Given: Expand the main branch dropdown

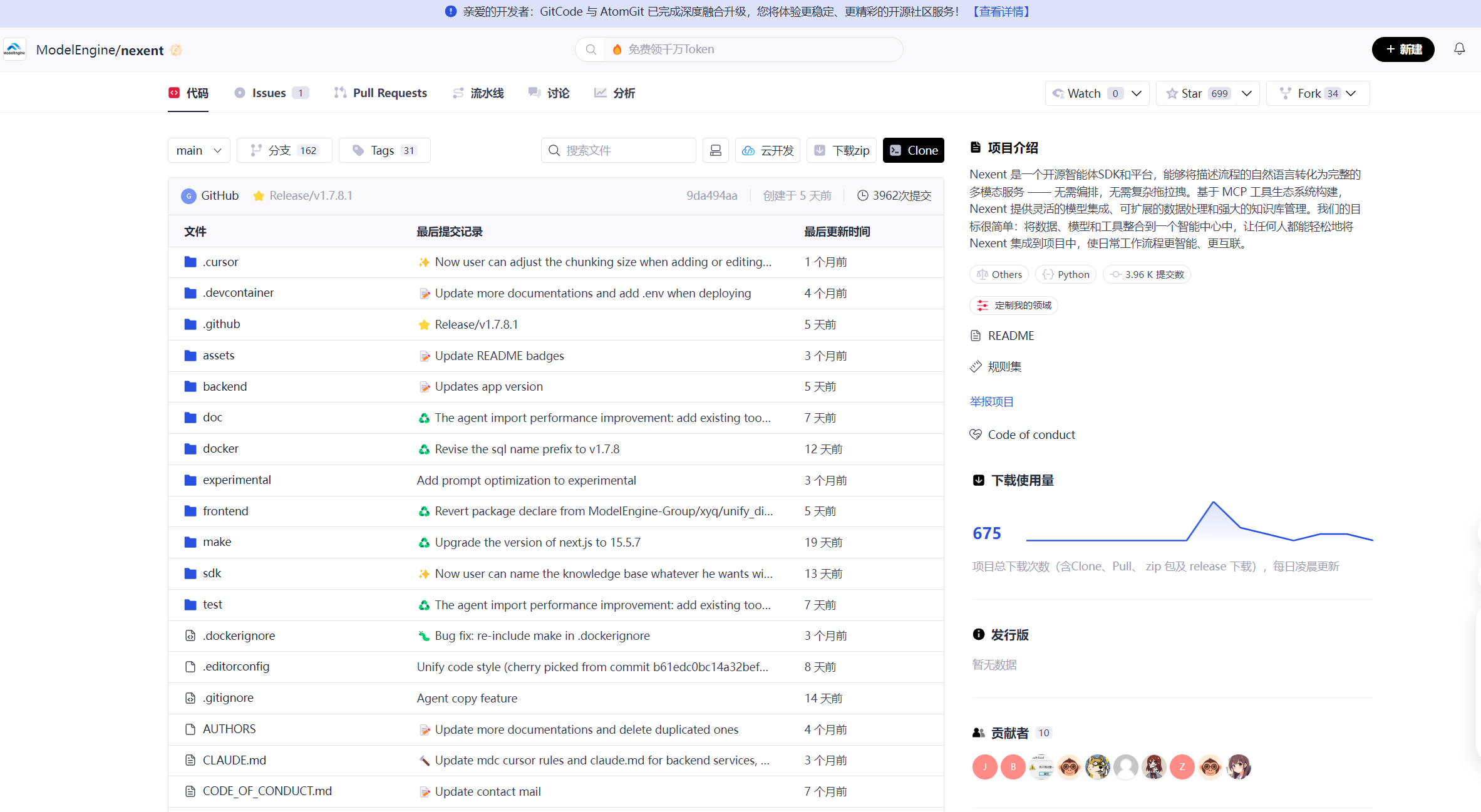Looking at the screenshot, I should click(x=199, y=150).
